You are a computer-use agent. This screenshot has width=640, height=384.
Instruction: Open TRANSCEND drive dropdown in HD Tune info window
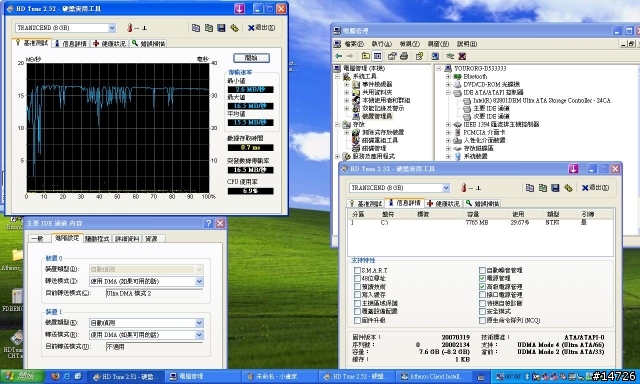pyautogui.click(x=446, y=188)
